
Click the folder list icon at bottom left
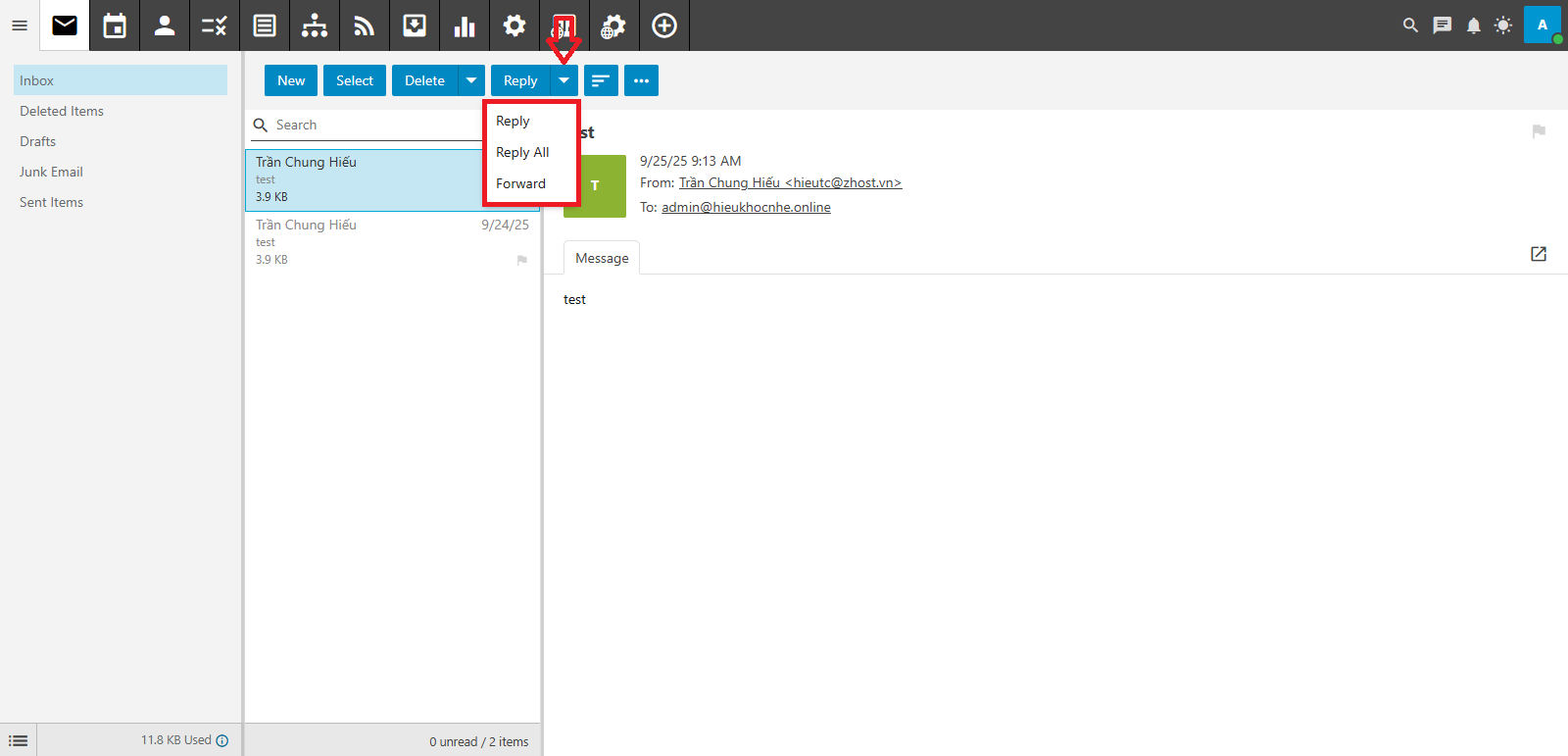click(x=19, y=741)
